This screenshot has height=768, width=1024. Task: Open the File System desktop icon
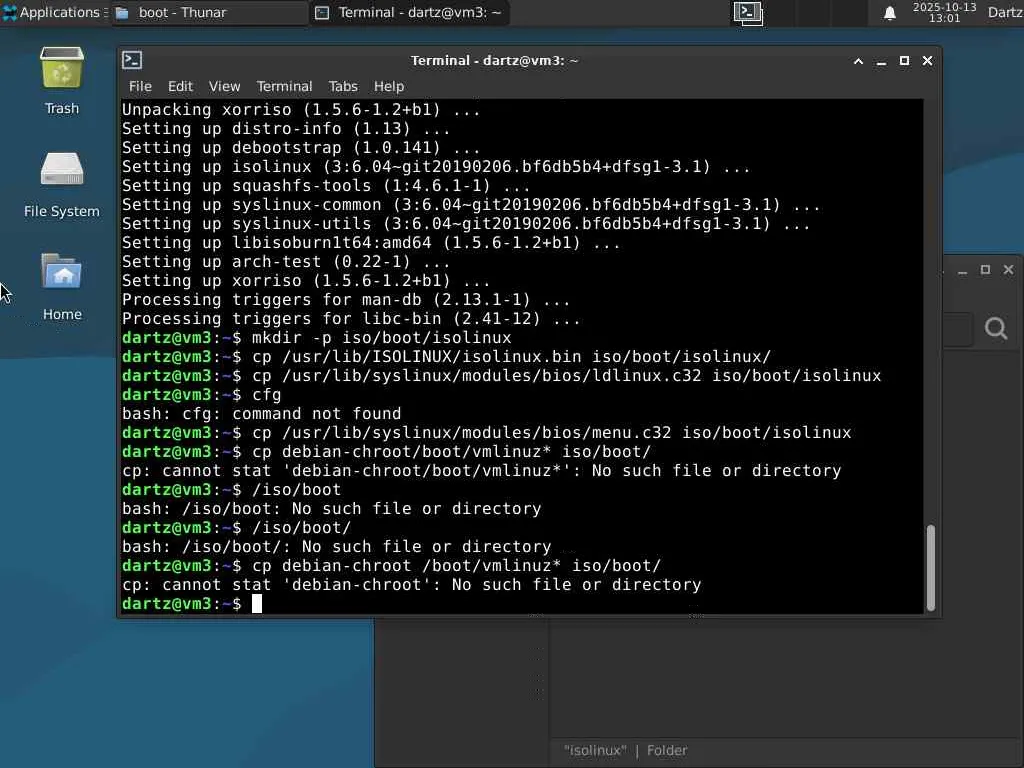[61, 185]
